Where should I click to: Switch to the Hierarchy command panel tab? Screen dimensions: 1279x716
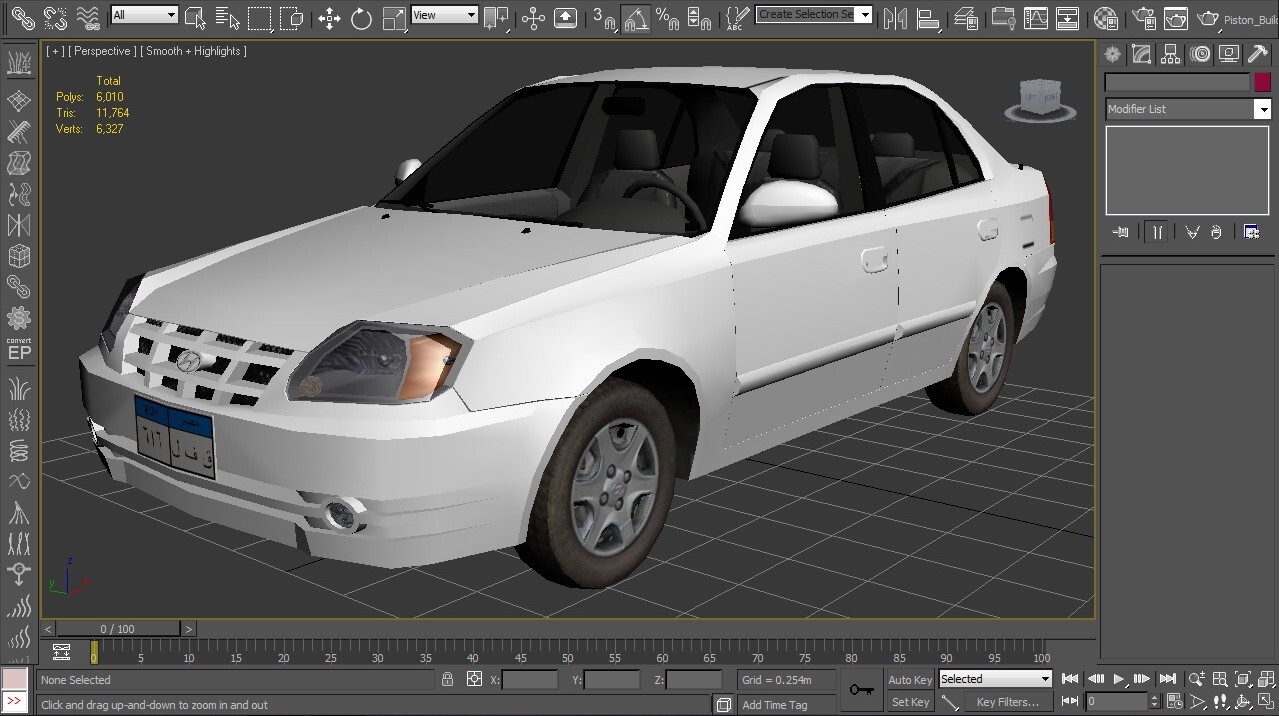[1170, 53]
